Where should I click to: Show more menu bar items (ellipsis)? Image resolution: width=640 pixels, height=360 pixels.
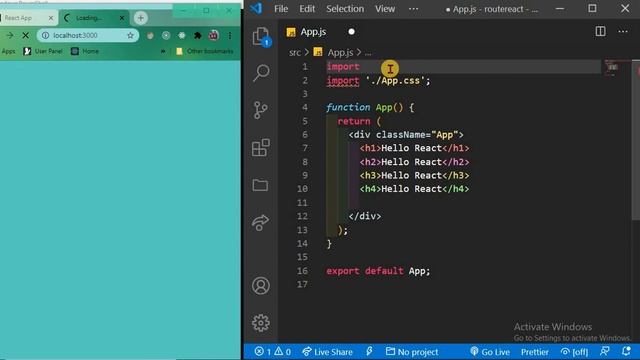tap(413, 9)
